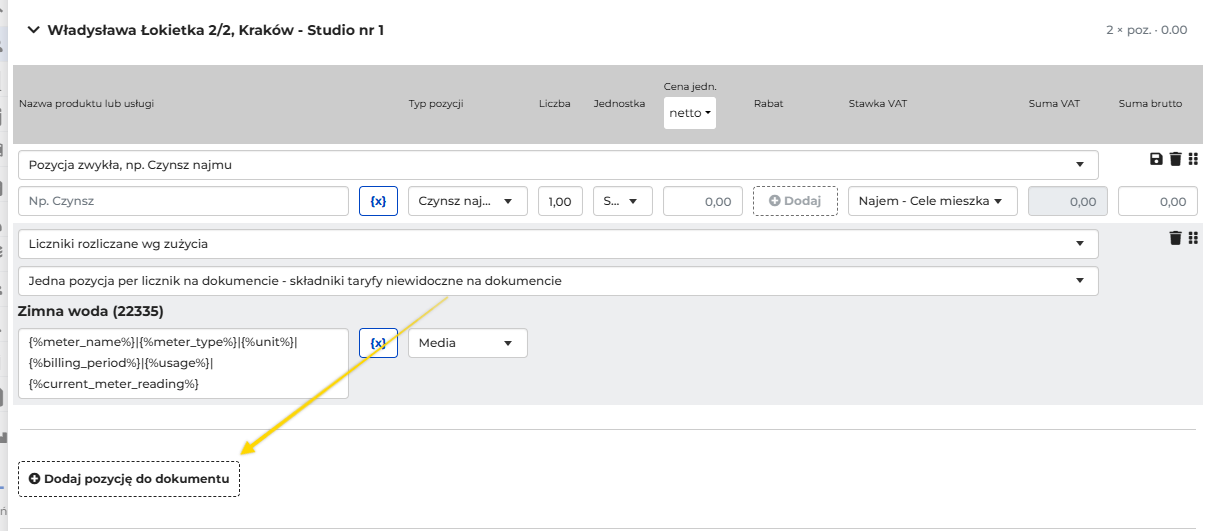Open the Jedna pozycja per licznik dropdown
Viewport: 1207px width, 531px height.
tap(558, 281)
